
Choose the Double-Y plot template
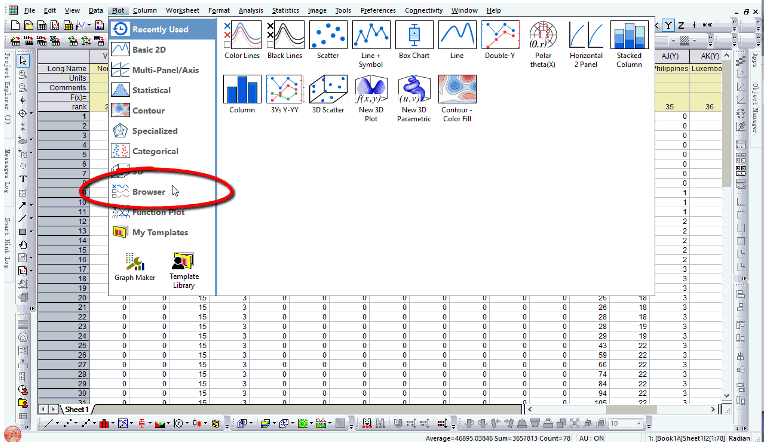tap(500, 40)
